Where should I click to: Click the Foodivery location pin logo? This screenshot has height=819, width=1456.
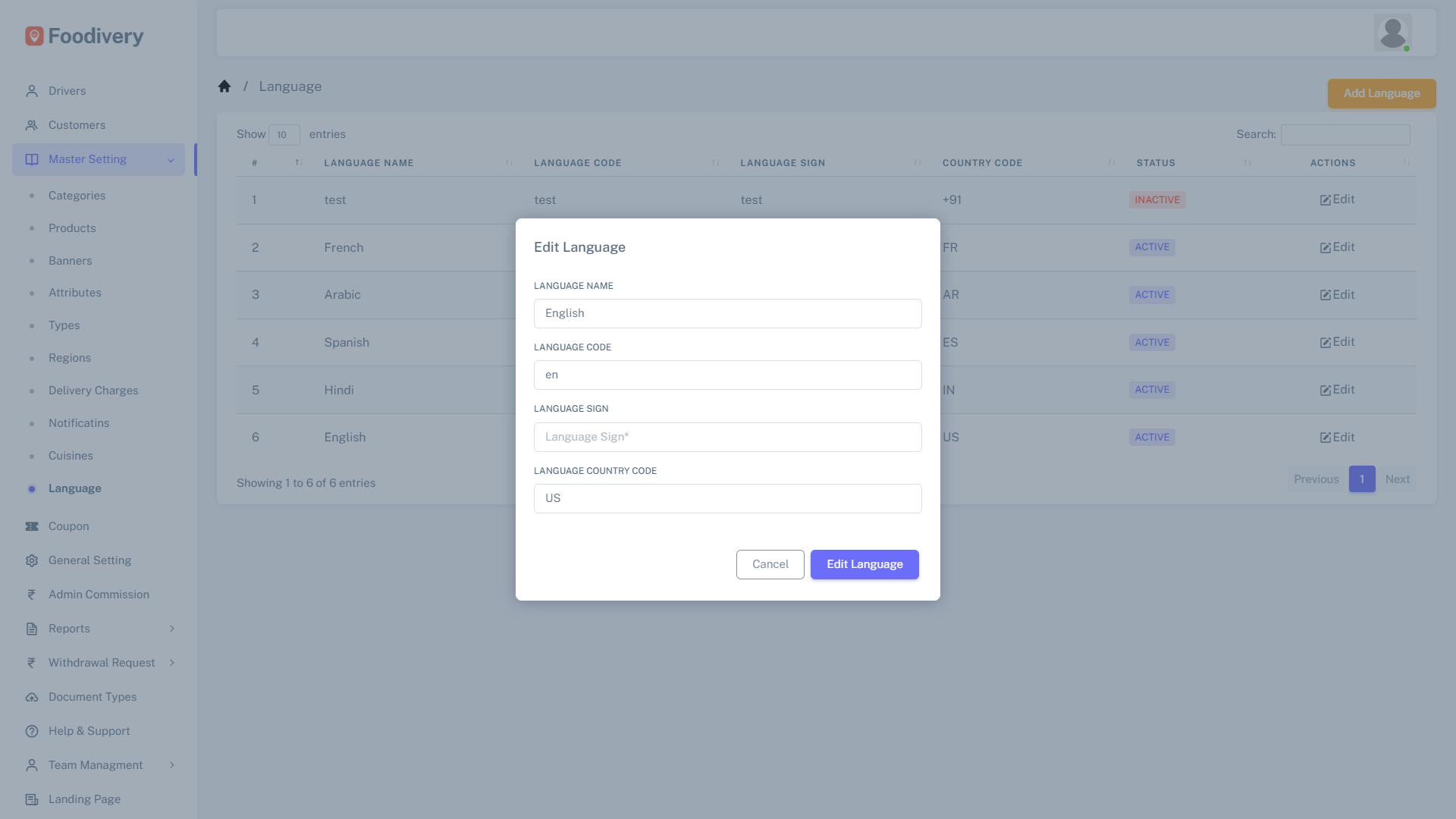click(33, 35)
